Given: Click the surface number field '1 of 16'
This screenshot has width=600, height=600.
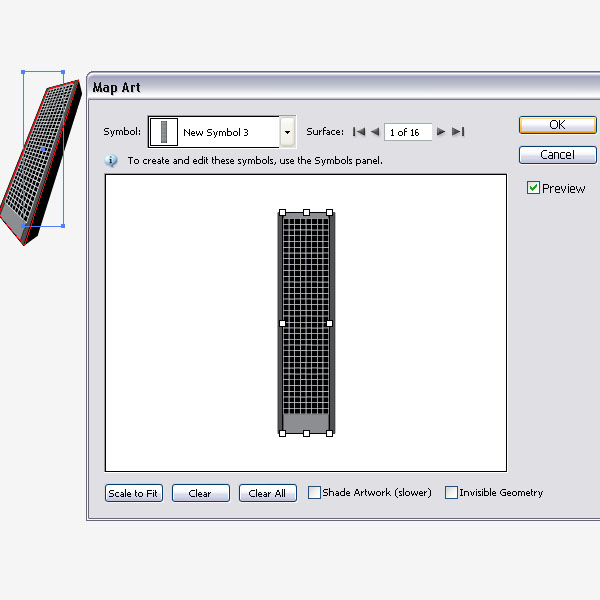Looking at the screenshot, I should coord(408,132).
